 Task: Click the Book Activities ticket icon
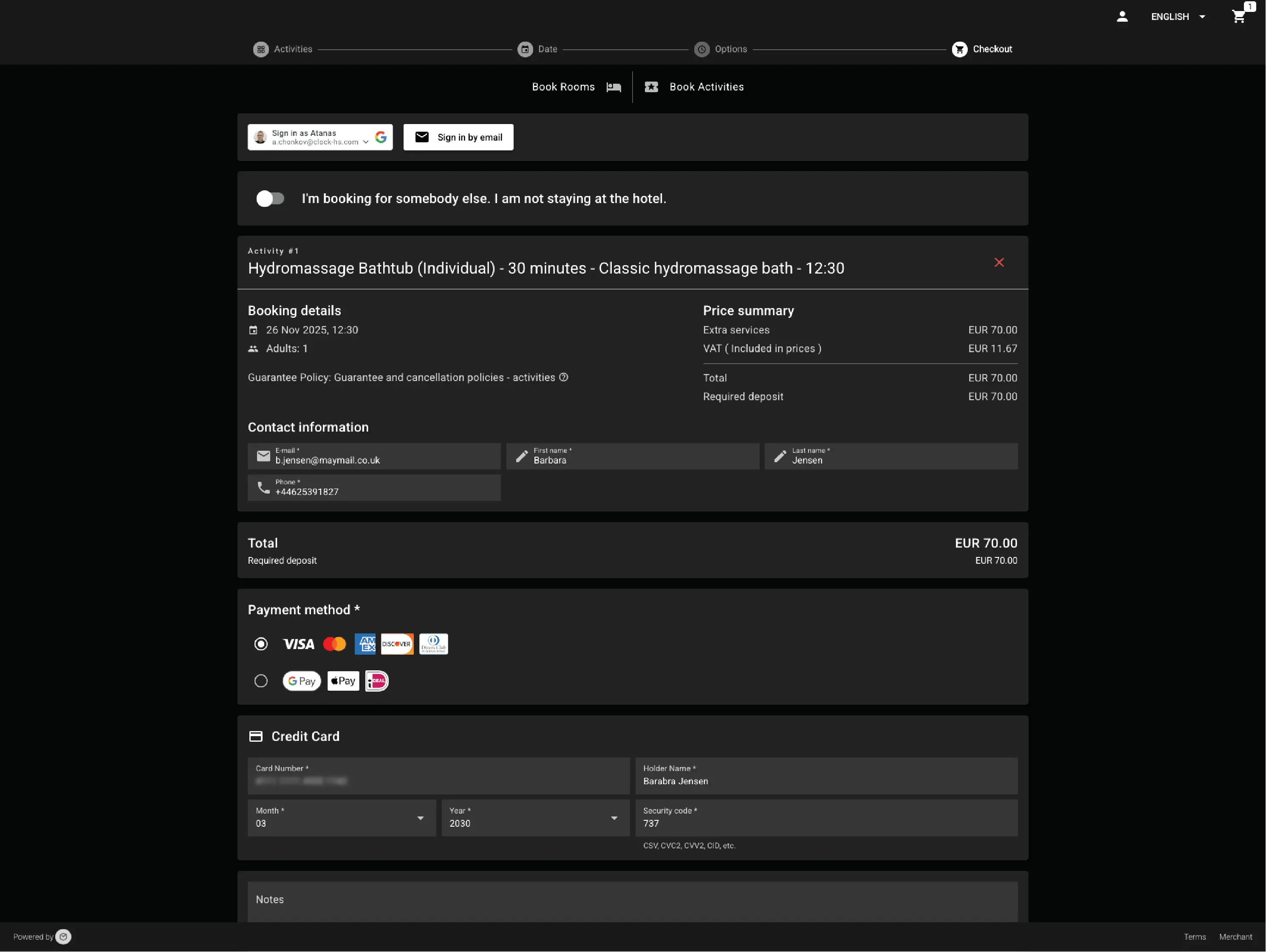click(651, 87)
